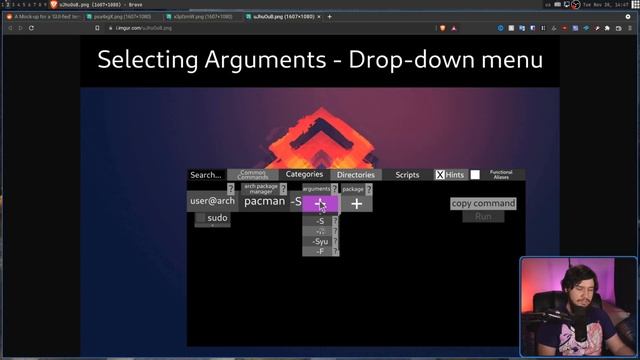Click the heading 'Selecting Arguments - Drop-down menu'
640x360 pixels.
click(320, 59)
